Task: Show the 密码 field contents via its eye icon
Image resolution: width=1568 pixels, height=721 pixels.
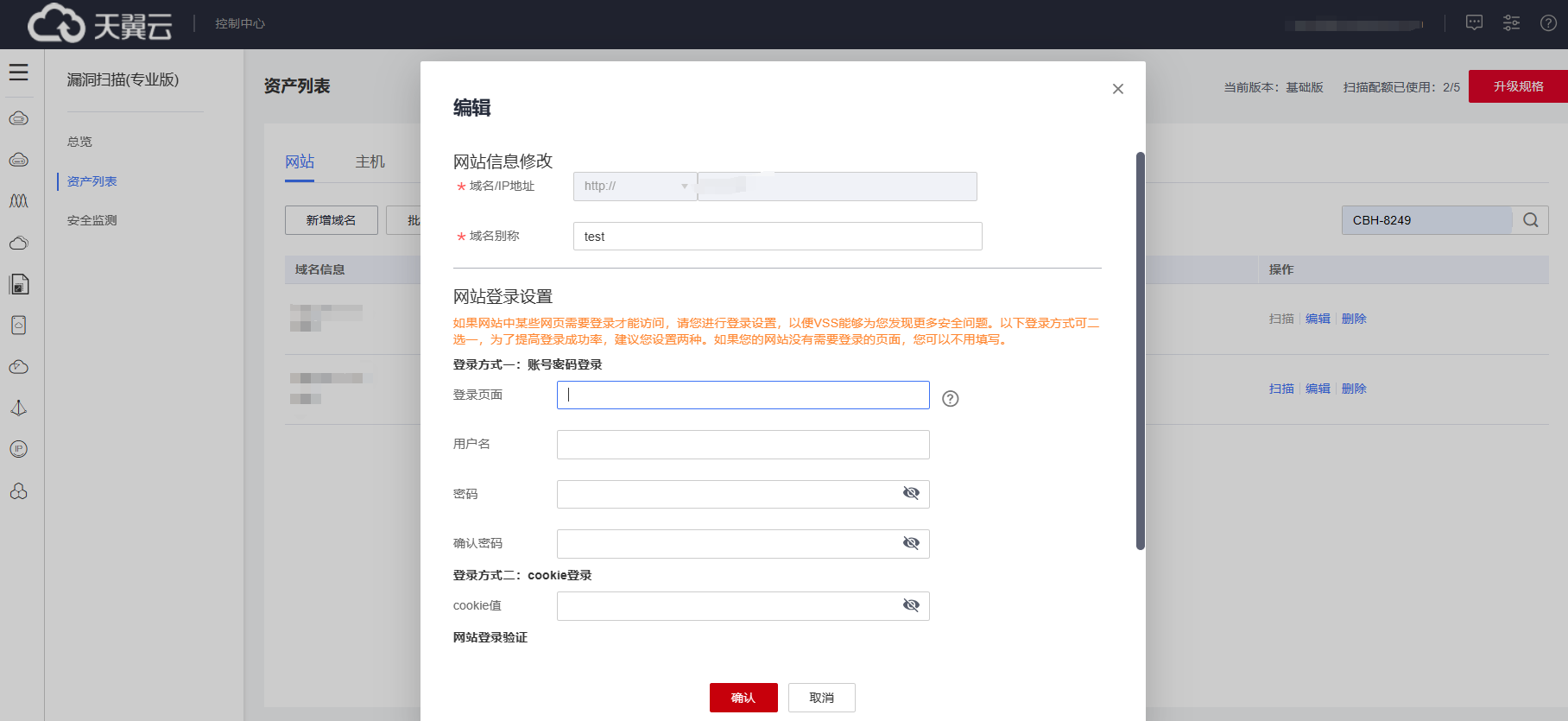Action: tap(911, 493)
